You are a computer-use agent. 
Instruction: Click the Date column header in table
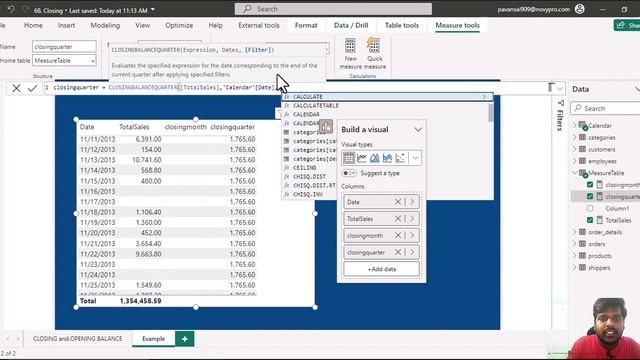(87, 127)
